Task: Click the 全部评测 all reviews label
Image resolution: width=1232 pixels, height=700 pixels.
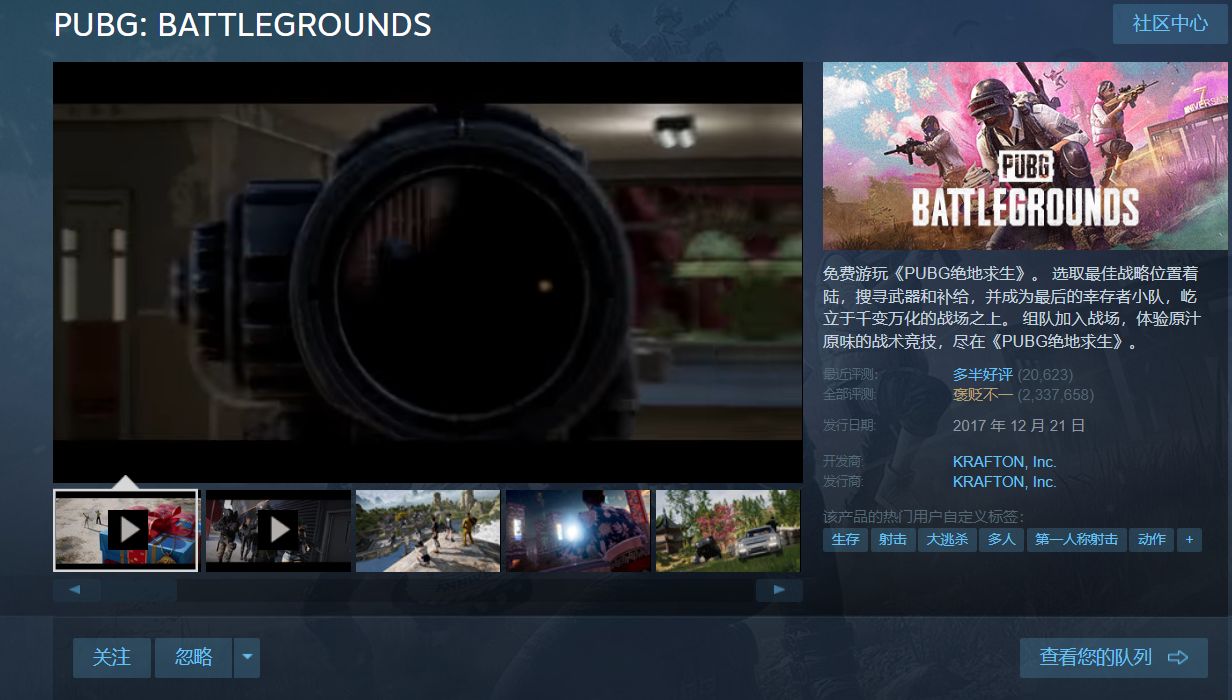Action: click(x=850, y=395)
